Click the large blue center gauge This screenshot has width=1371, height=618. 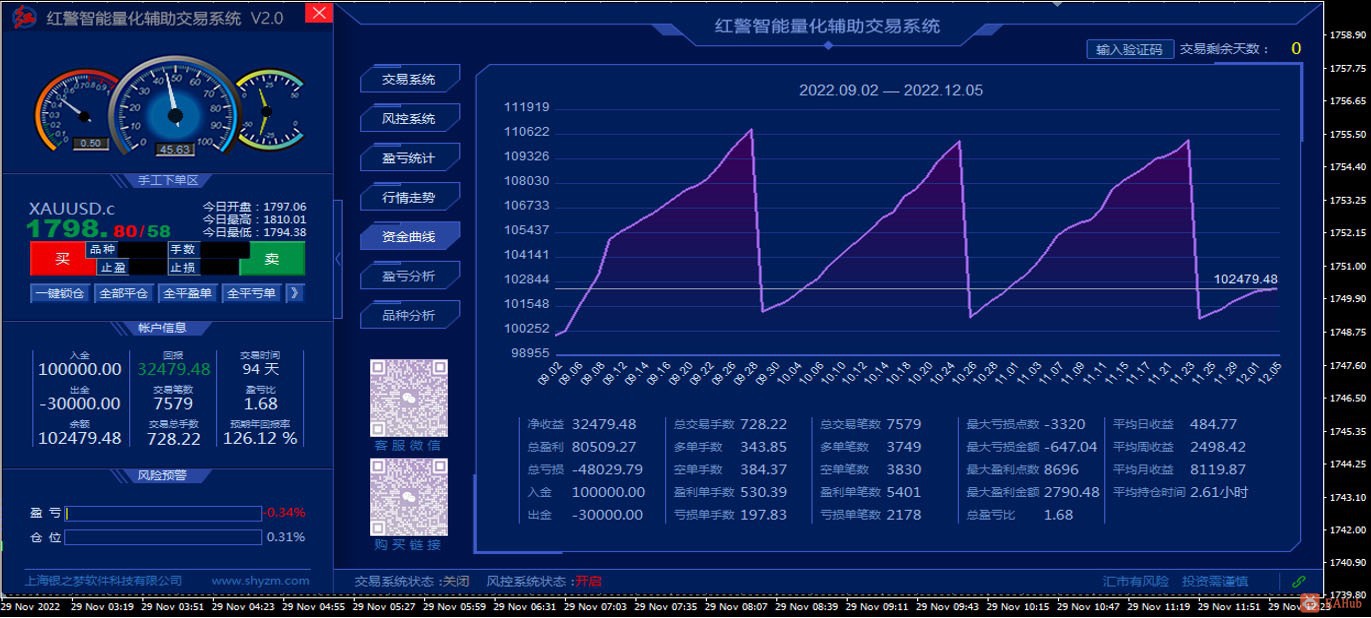pyautogui.click(x=174, y=107)
